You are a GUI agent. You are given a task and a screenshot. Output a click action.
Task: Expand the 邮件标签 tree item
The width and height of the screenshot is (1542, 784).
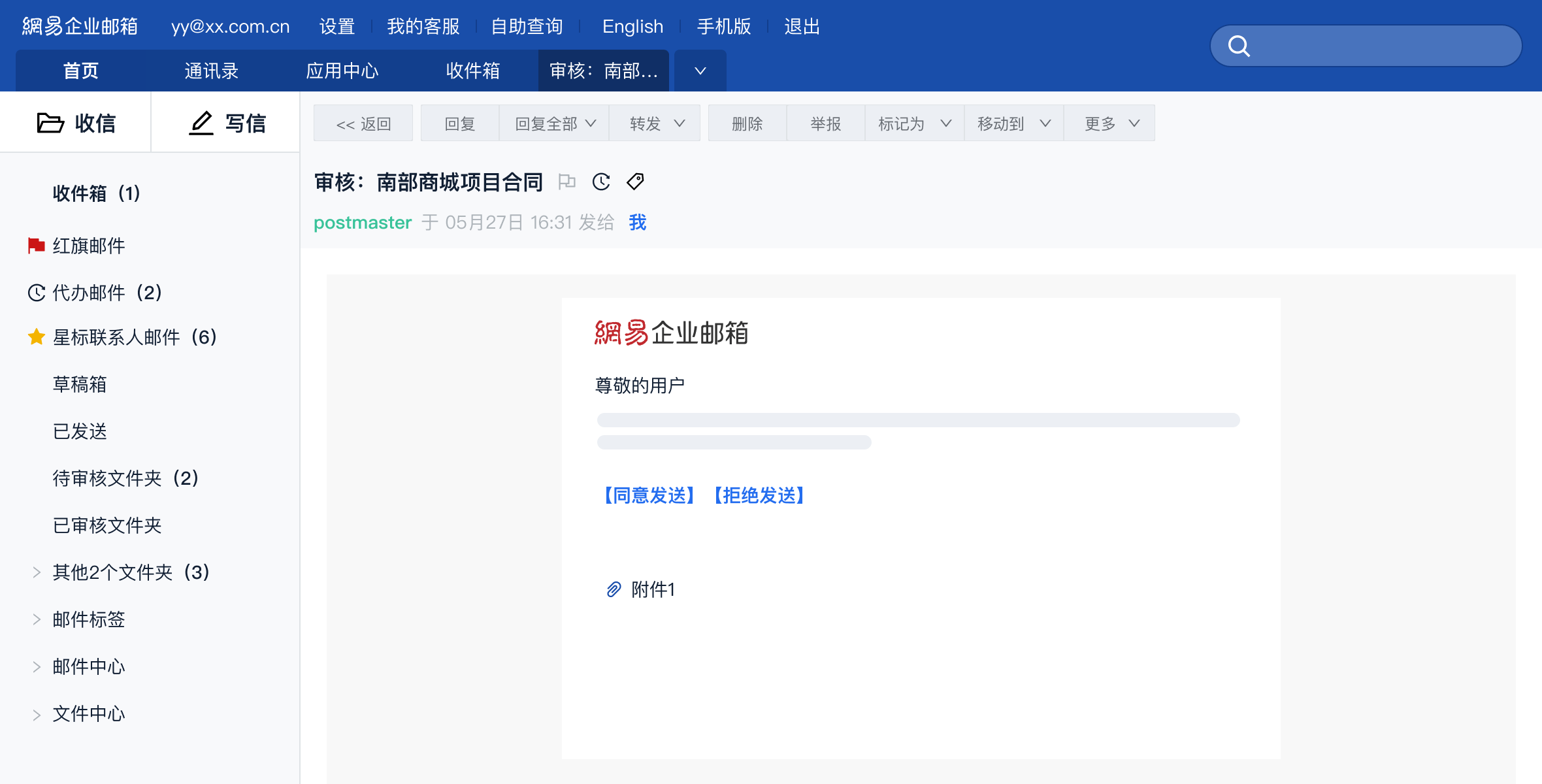point(37,619)
